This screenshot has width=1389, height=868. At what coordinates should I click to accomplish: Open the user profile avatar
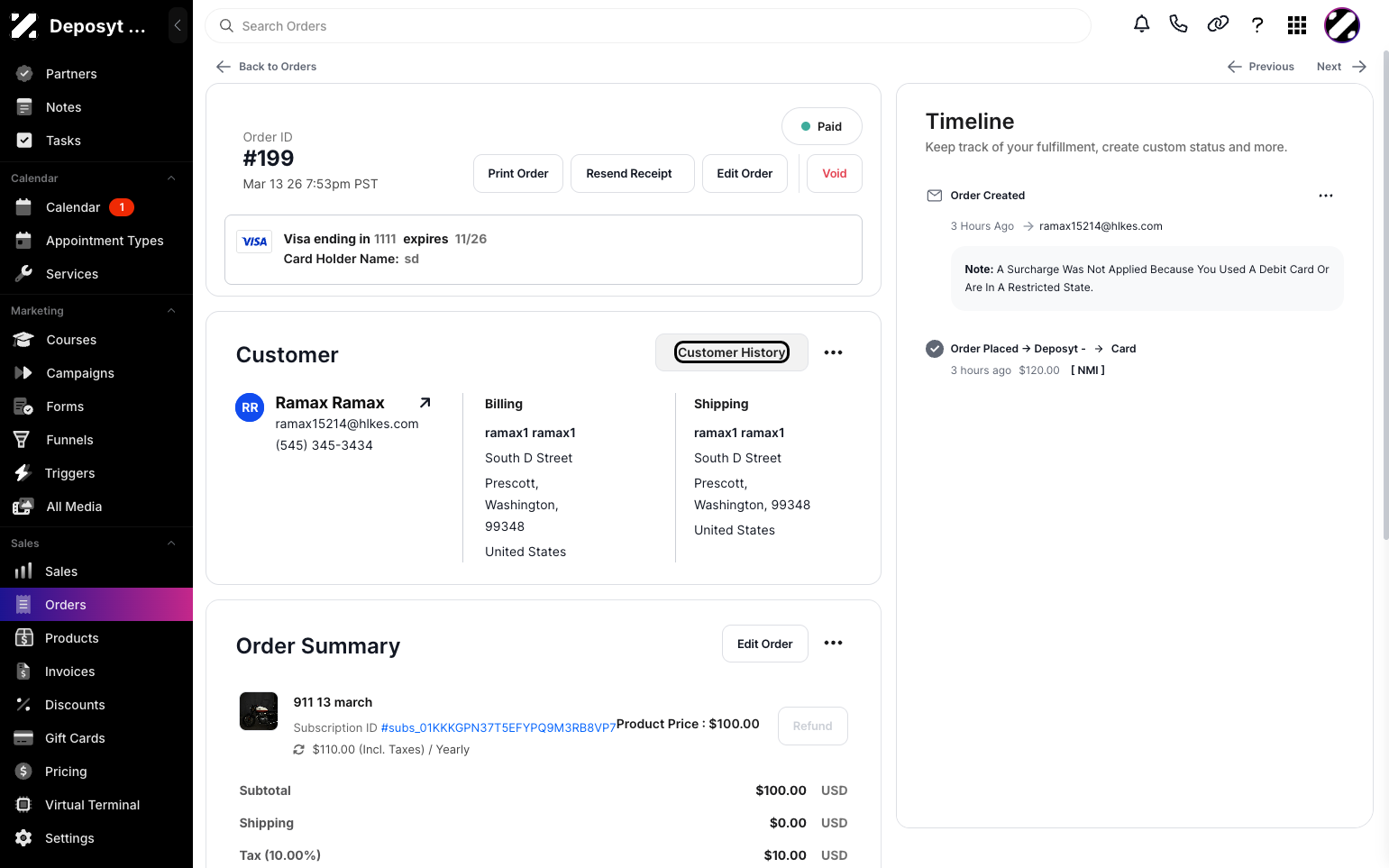click(x=1342, y=25)
